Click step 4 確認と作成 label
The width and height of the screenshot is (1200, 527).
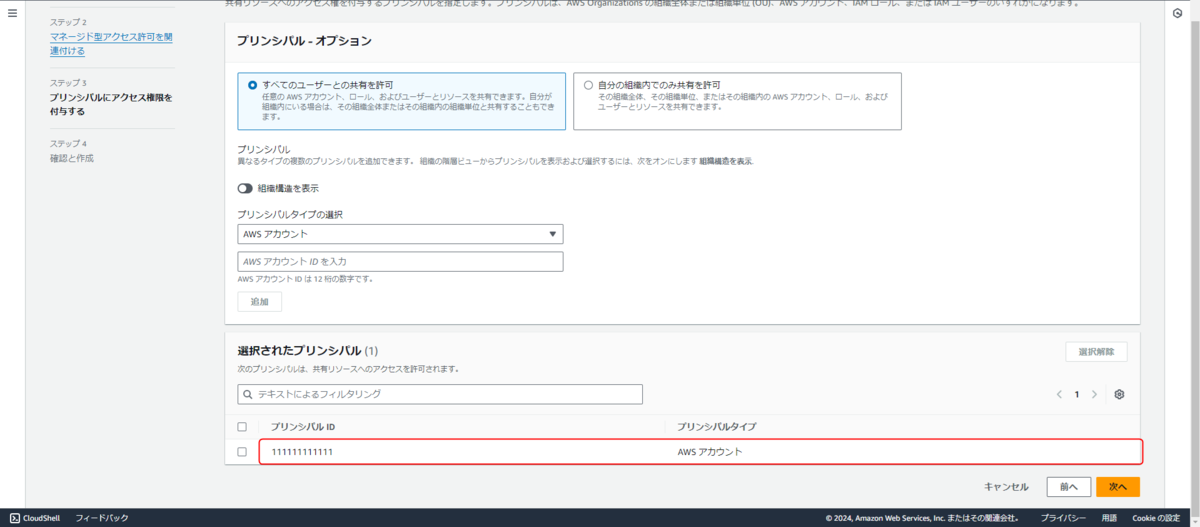click(72, 158)
